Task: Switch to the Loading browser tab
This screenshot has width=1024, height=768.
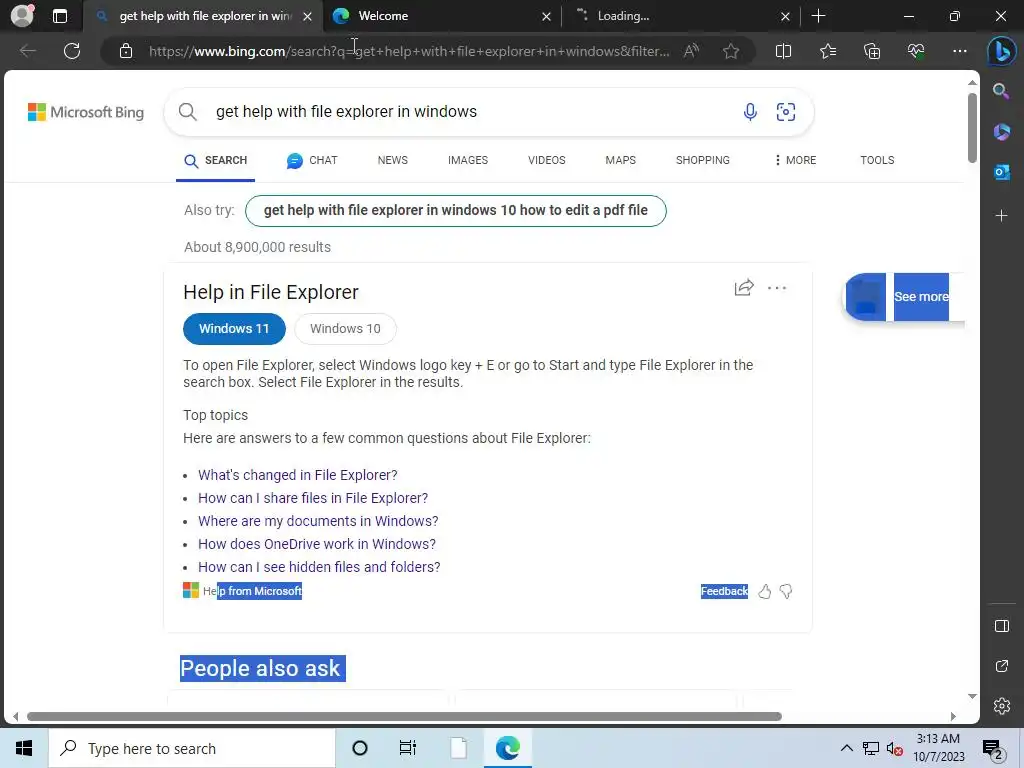Action: pos(680,16)
